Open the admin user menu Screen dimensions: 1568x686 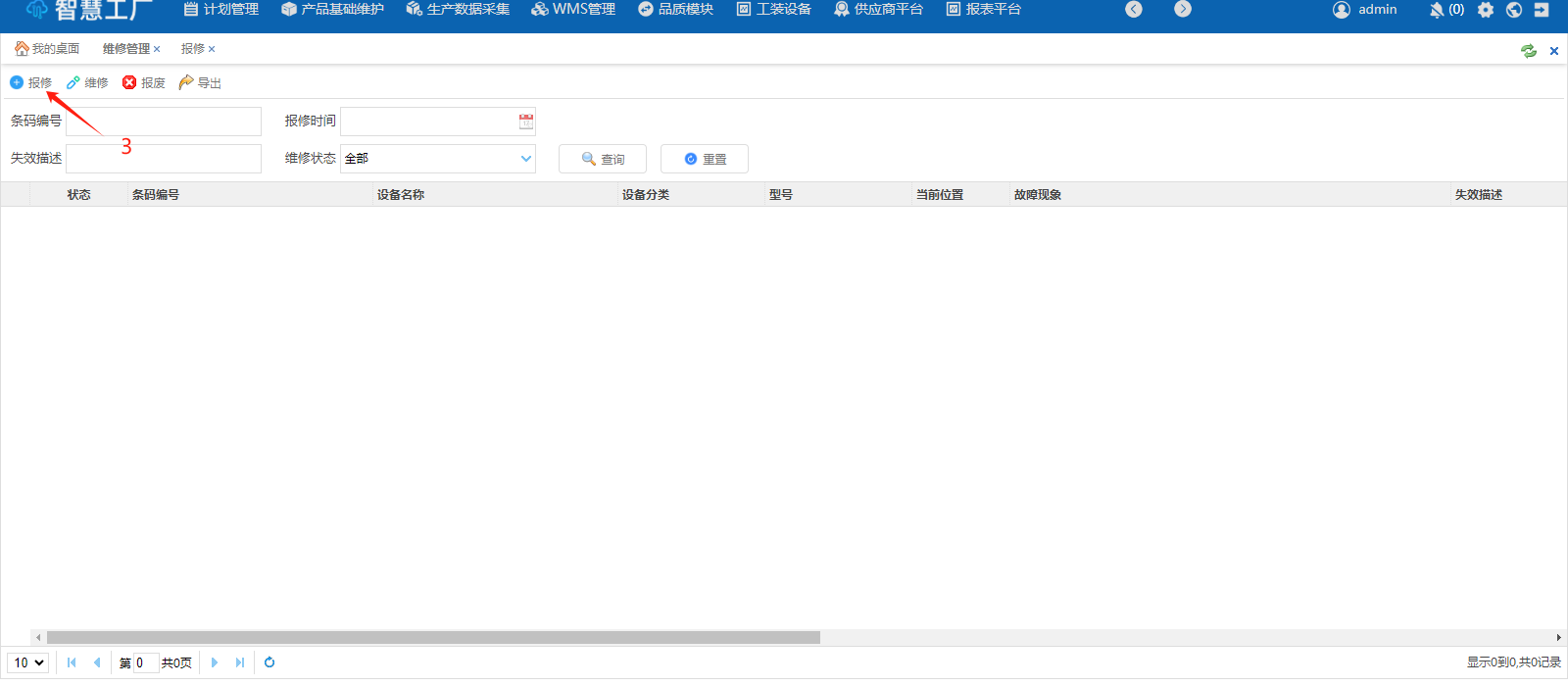tap(1365, 10)
